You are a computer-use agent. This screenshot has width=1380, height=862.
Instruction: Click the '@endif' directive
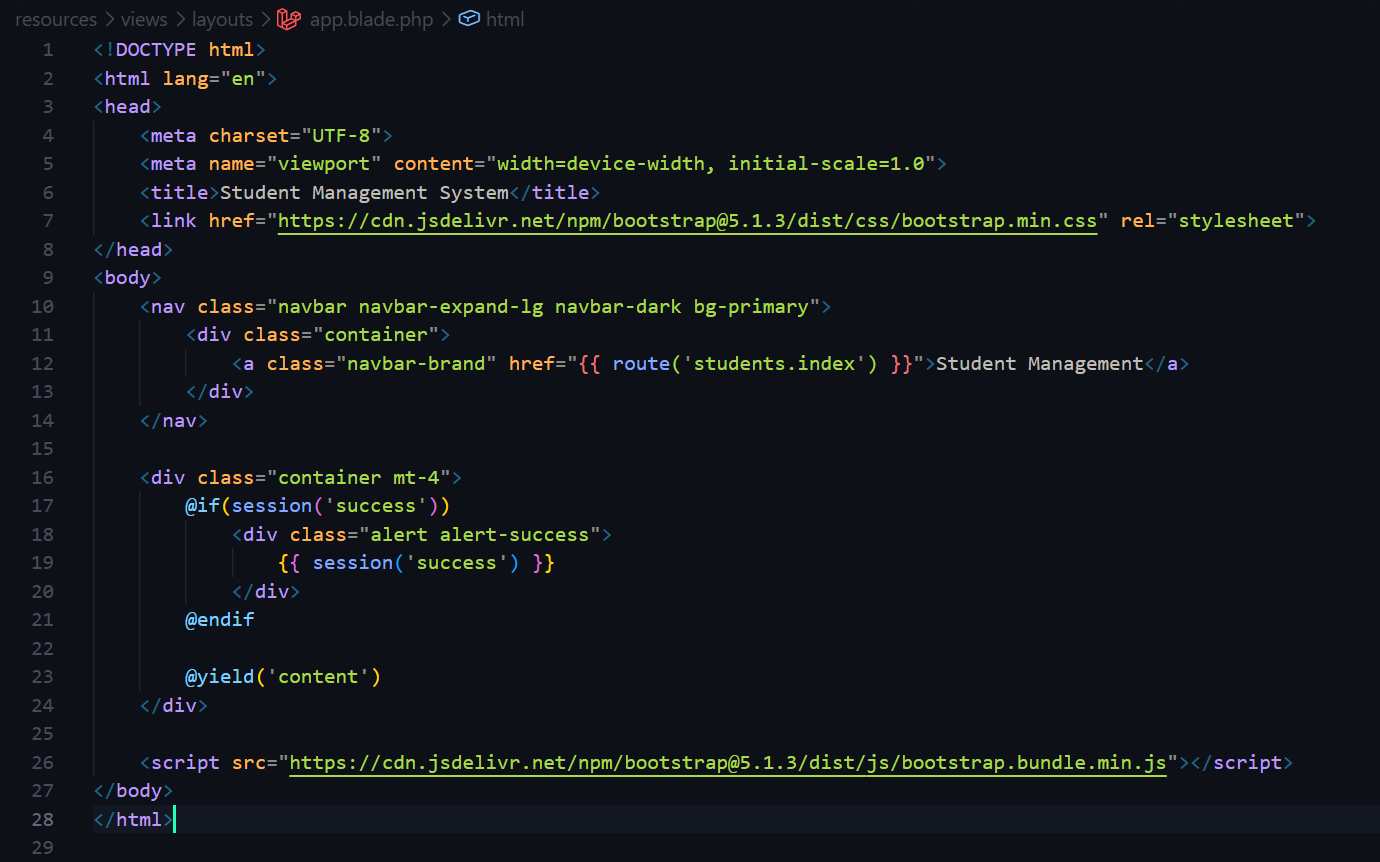220,620
